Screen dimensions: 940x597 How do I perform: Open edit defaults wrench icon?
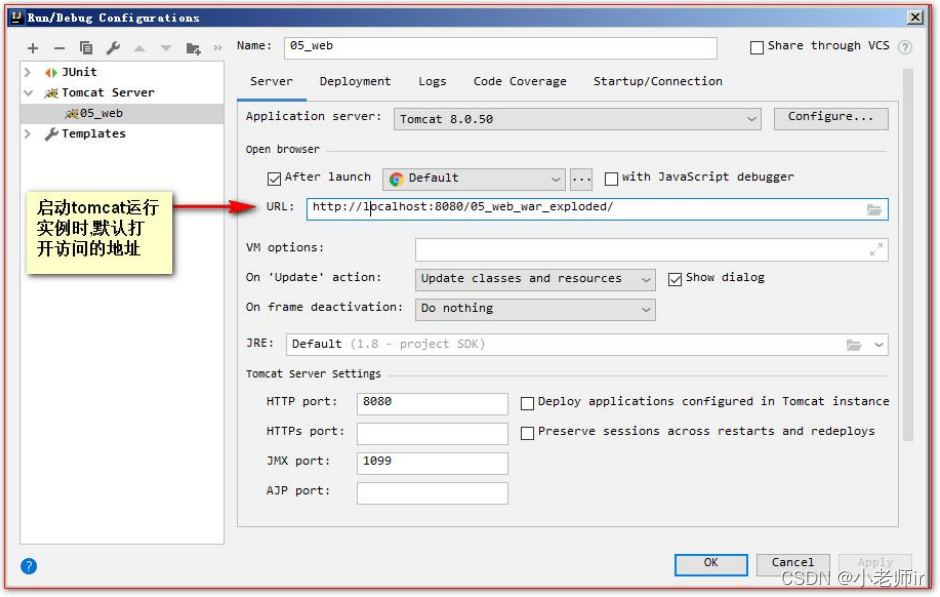coord(113,48)
